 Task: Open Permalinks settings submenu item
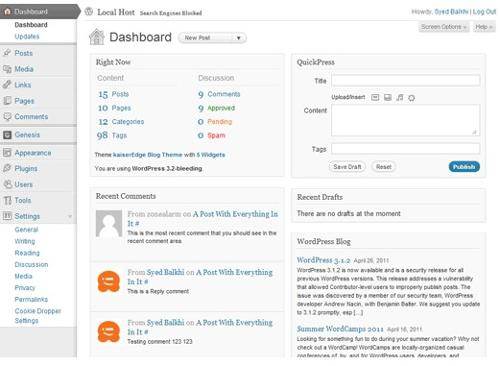[31, 299]
